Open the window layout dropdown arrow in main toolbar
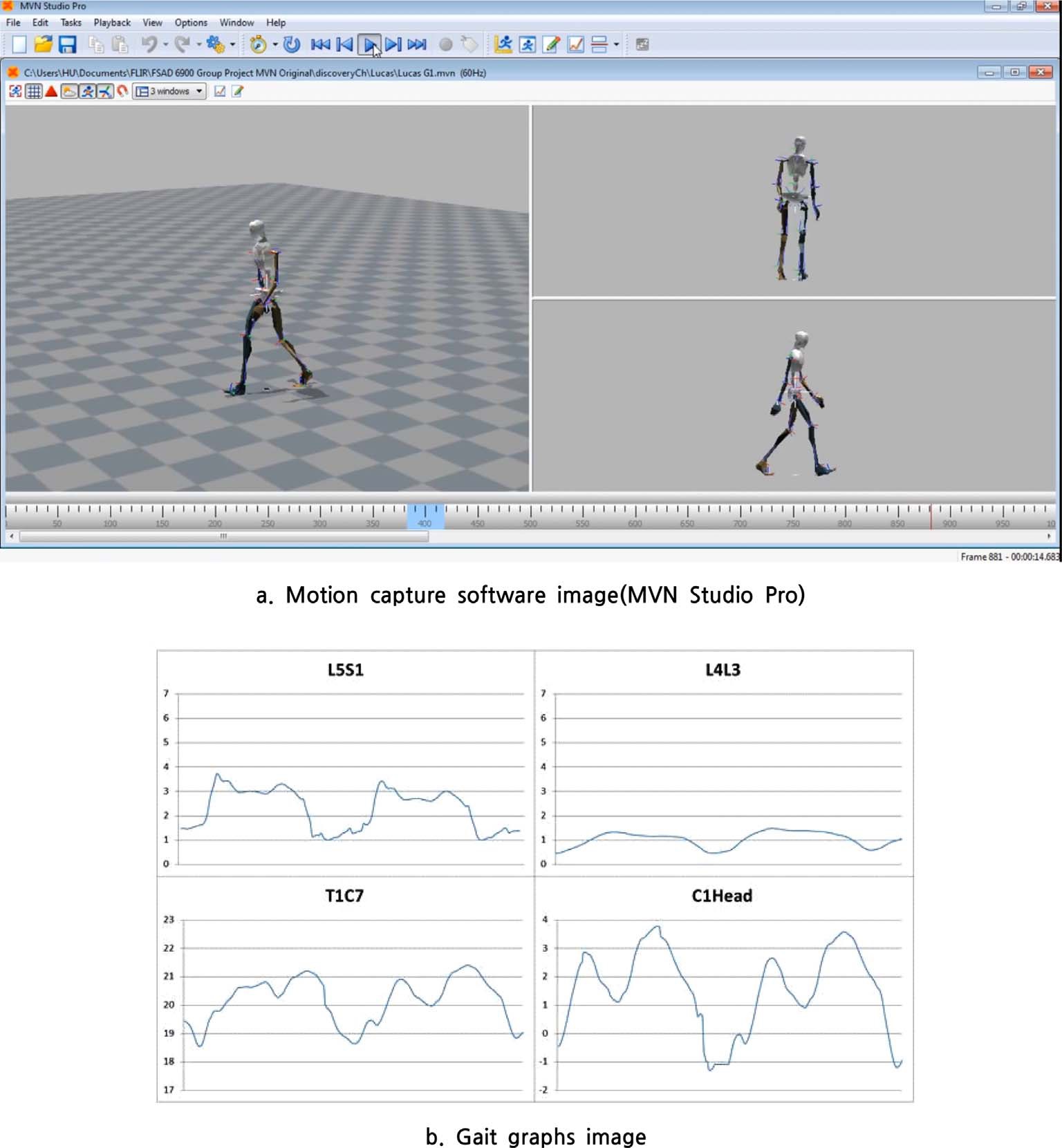The width and height of the screenshot is (1062, 1148). click(x=616, y=45)
